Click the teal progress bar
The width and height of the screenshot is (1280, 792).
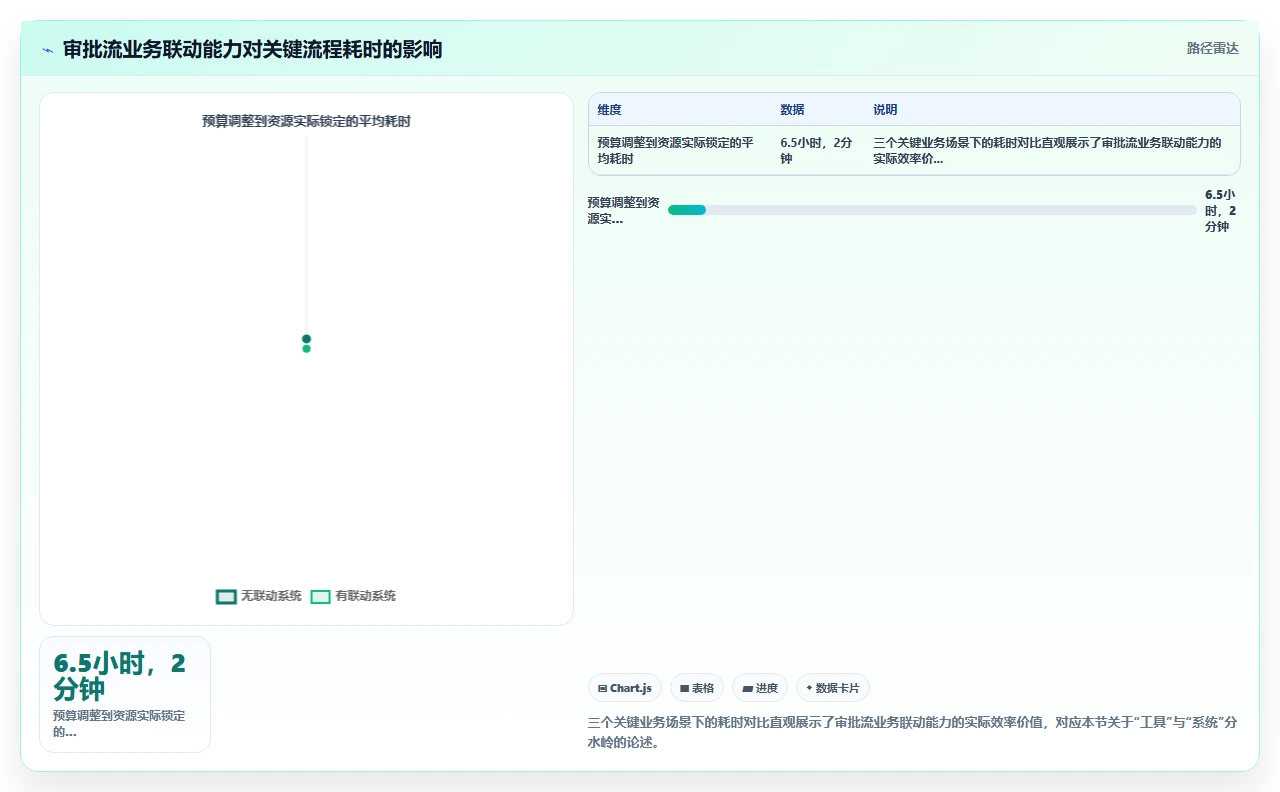tap(687, 210)
